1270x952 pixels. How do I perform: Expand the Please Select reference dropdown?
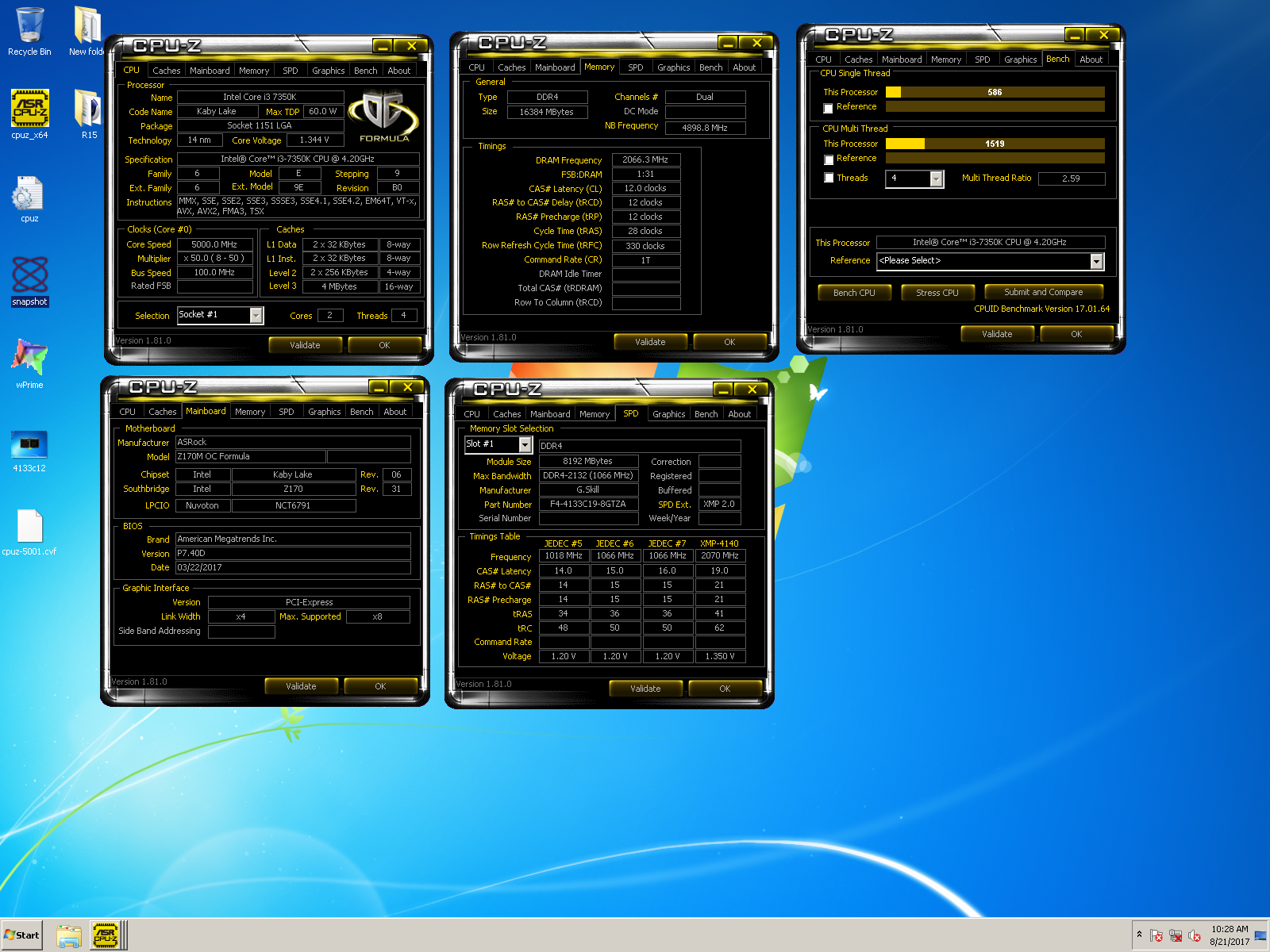[x=1096, y=261]
